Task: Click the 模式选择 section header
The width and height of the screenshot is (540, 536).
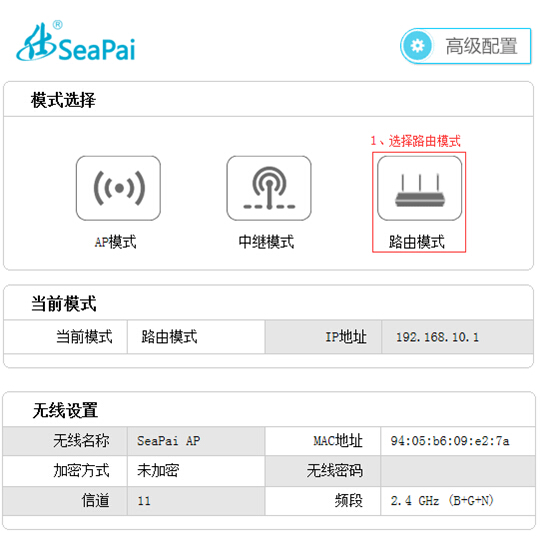Action: [63, 100]
